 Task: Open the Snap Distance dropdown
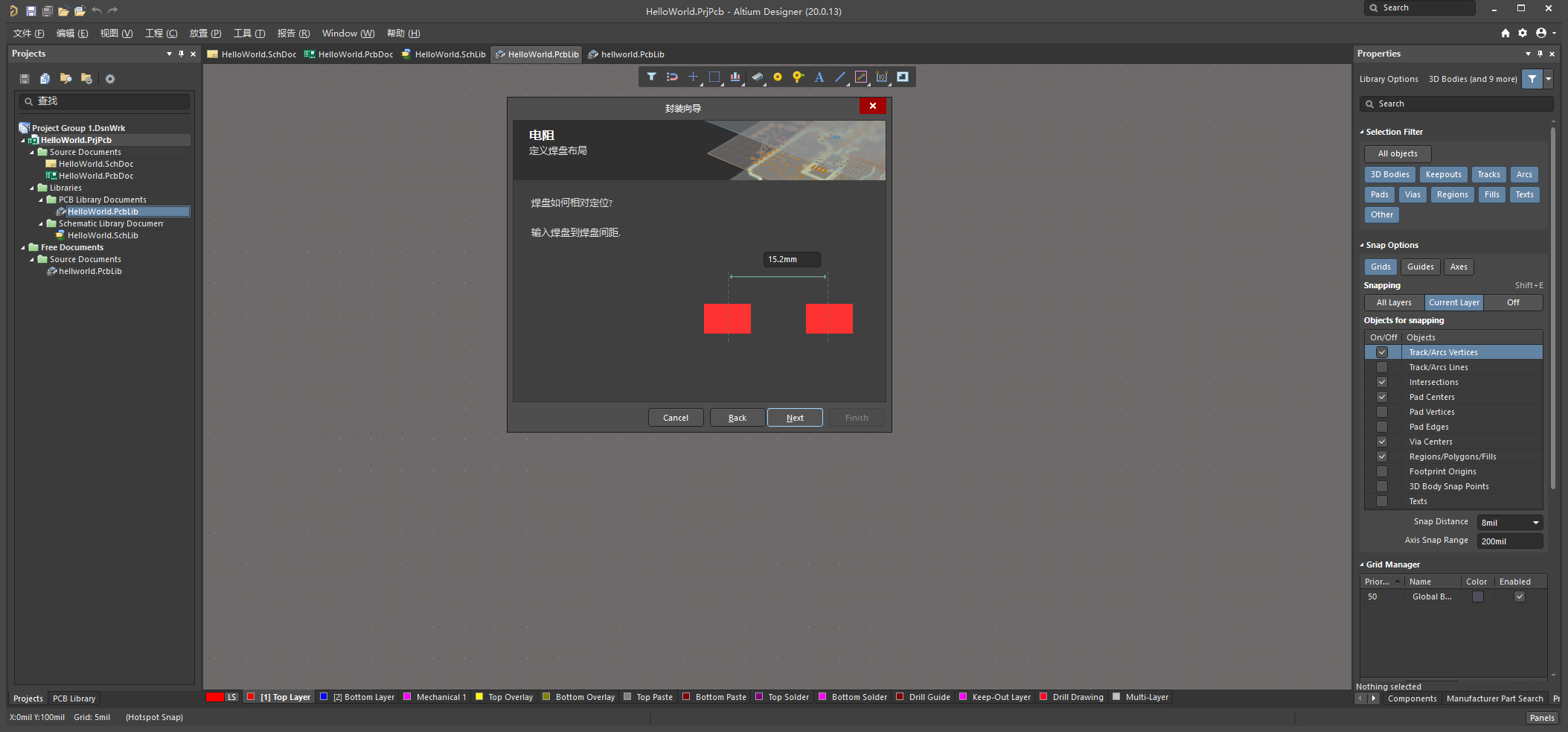(x=1535, y=522)
